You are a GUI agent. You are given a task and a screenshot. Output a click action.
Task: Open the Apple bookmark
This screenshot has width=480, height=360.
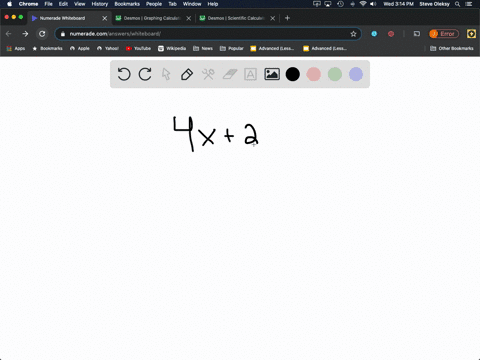click(80, 48)
